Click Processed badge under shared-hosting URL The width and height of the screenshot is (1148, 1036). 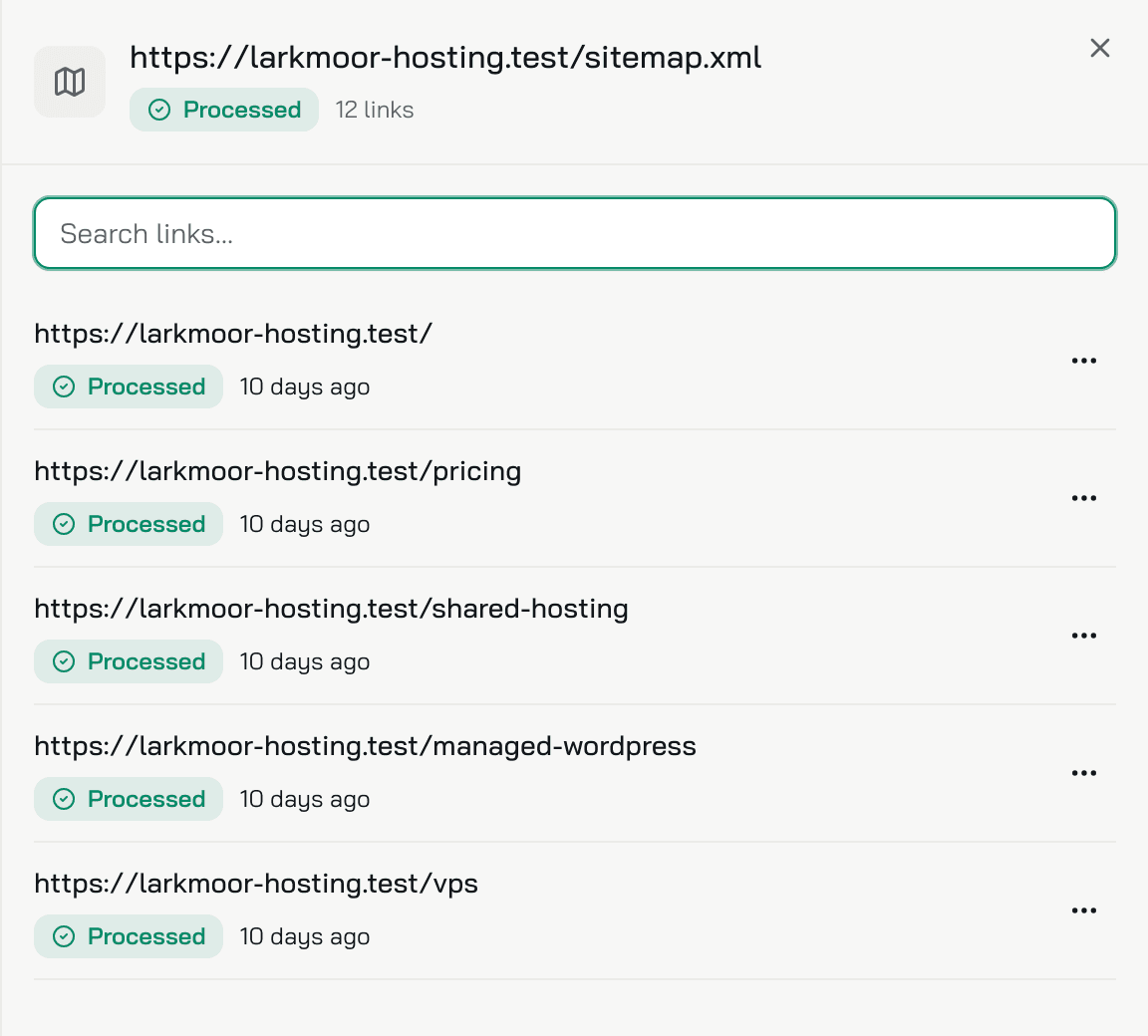[129, 661]
